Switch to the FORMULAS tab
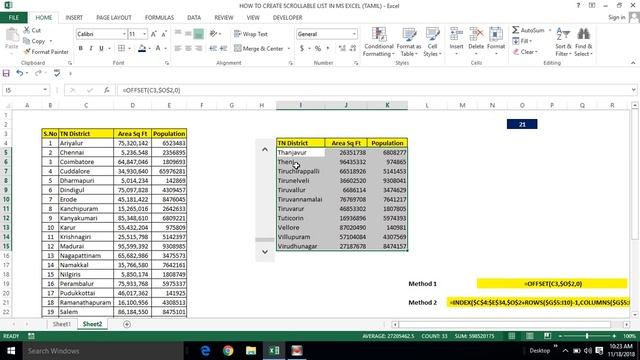Viewport: 640px width, 360px height. [159, 18]
